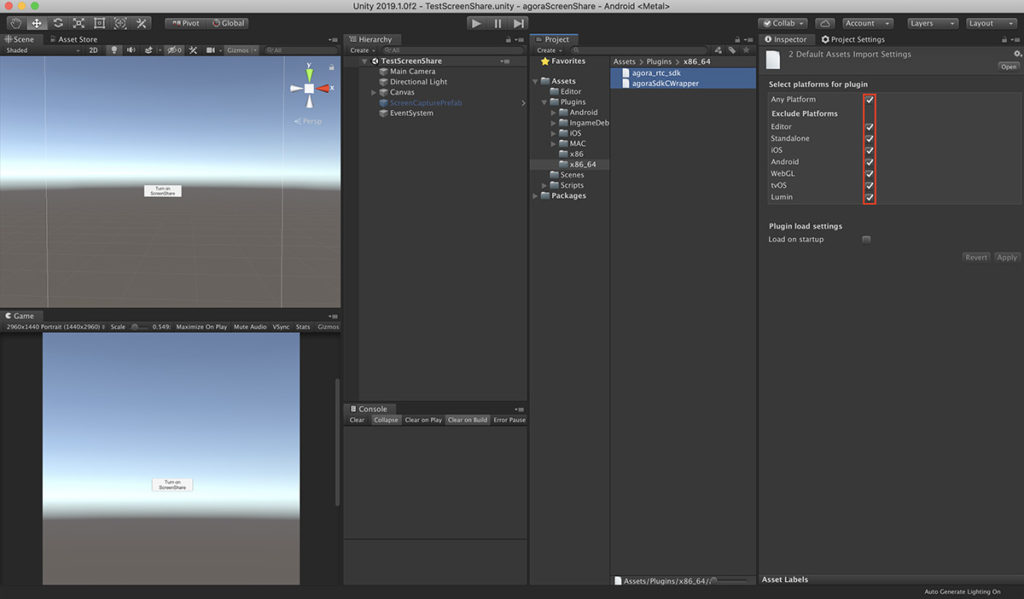The width and height of the screenshot is (1024, 599).
Task: Enable Load on startup checkbox
Action: 867,240
